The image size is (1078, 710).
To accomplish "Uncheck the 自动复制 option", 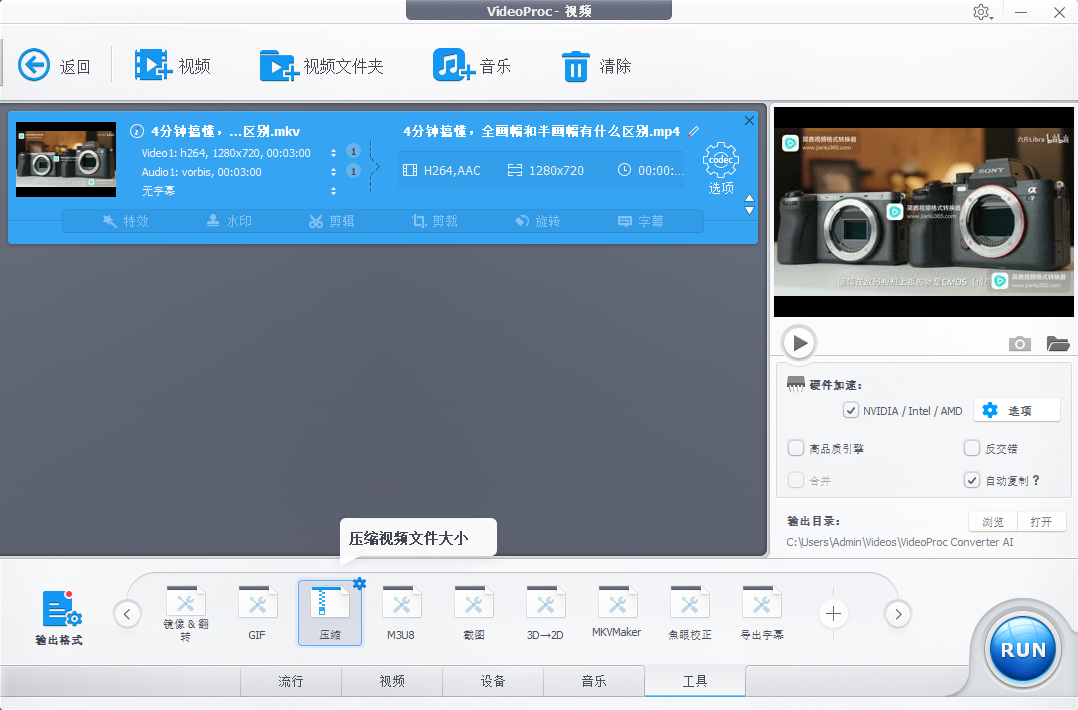I will (971, 480).
